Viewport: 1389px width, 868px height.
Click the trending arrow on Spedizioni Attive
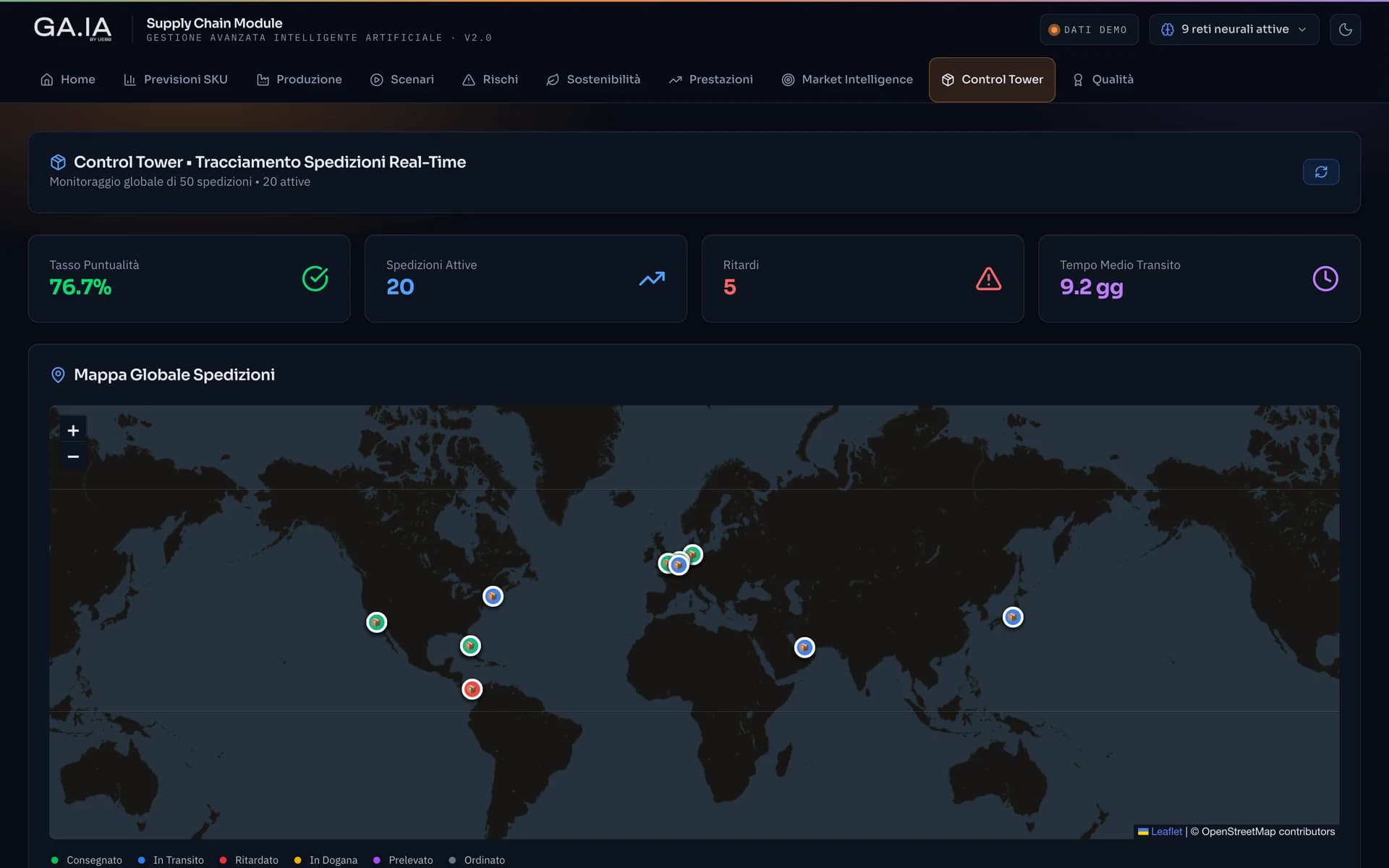(652, 278)
